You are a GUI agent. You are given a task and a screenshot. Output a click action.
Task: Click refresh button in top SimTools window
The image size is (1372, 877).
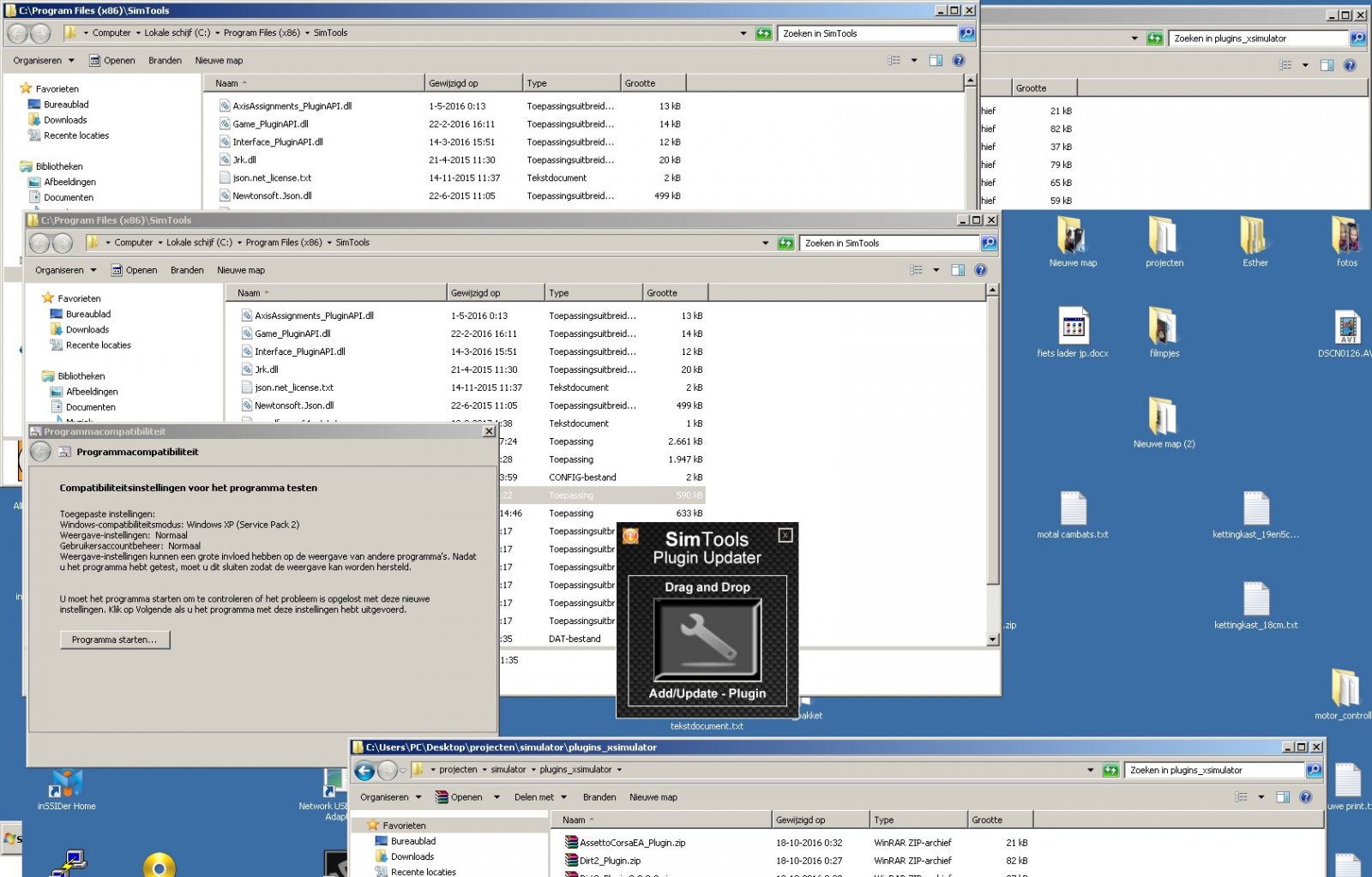point(763,33)
